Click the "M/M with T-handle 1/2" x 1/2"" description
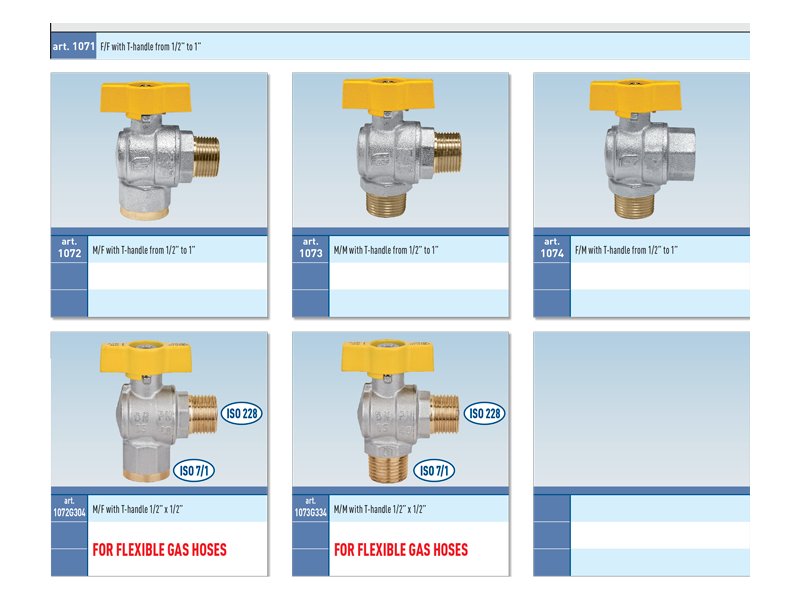The width and height of the screenshot is (800, 600). point(380,509)
